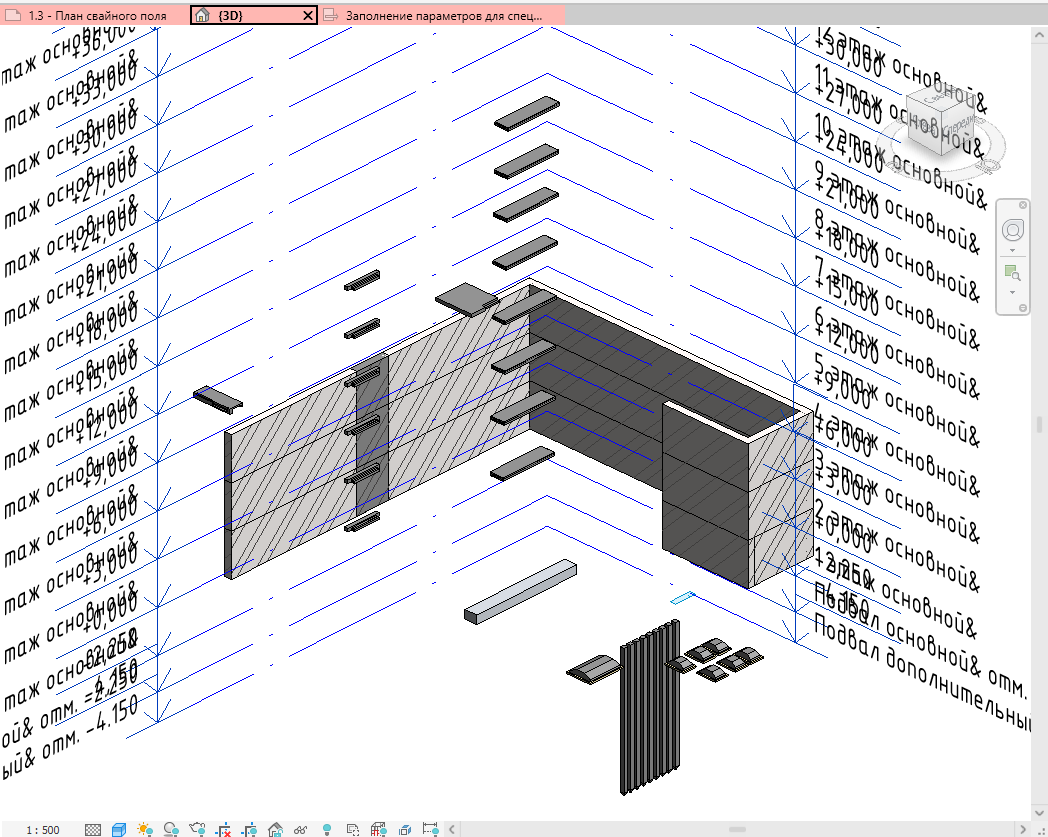This screenshot has width=1048, height=837.
Task: Open the Detail Level control in the view bar
Action: point(93,830)
